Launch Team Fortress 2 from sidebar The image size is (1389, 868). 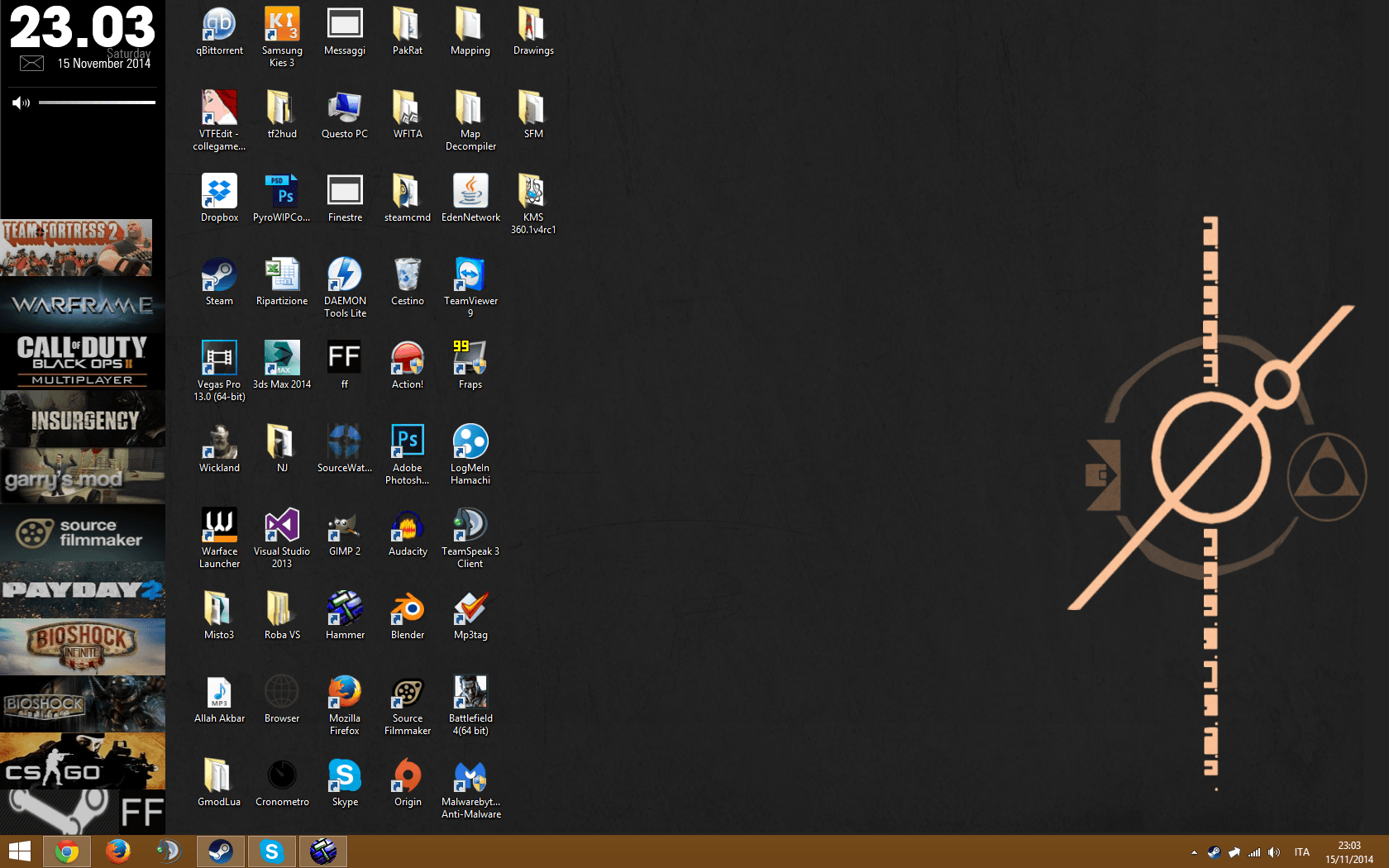point(76,247)
